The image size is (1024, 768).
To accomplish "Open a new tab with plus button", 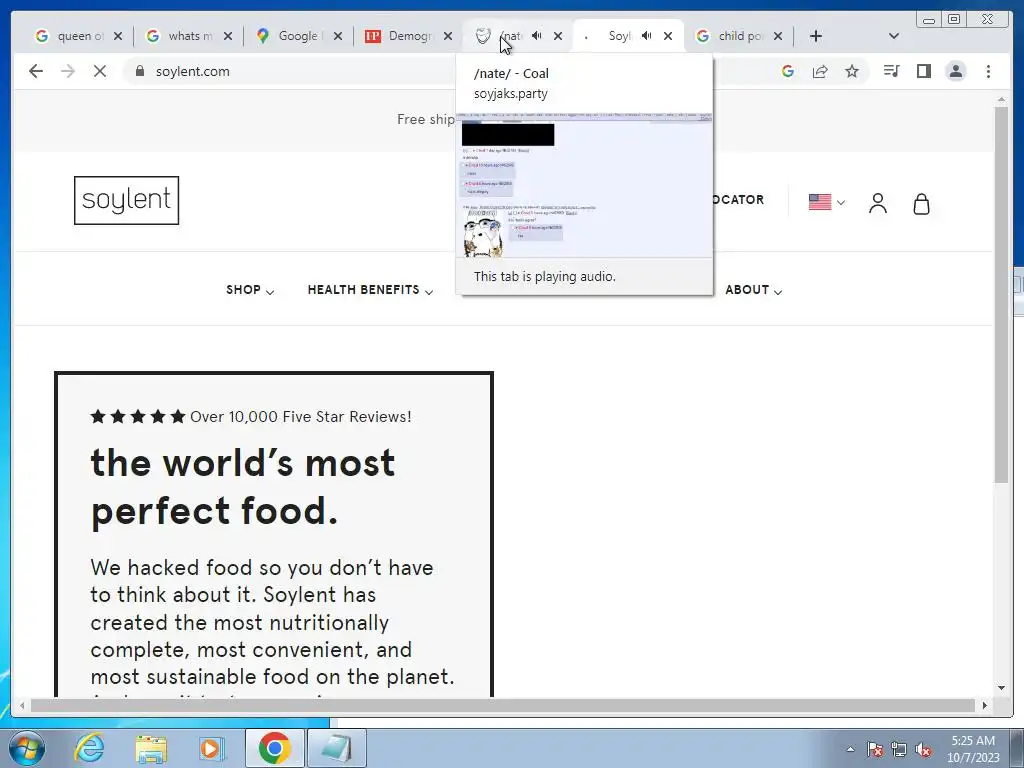I will point(816,36).
